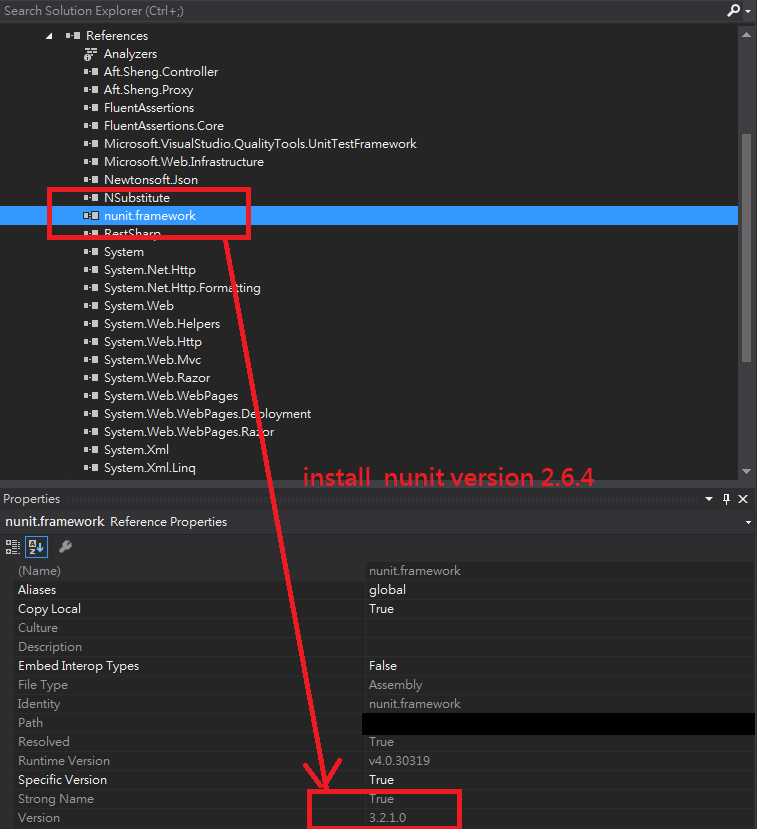
Task: Select the Resolved property row
Action: 385,742
